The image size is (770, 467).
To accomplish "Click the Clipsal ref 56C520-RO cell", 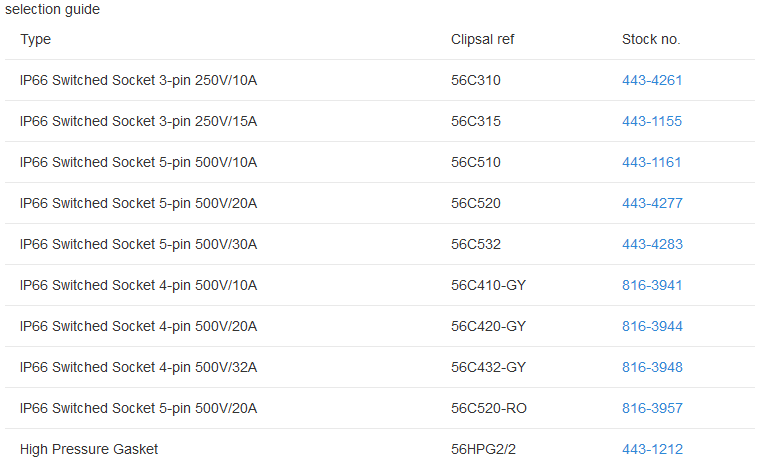I will [x=489, y=409].
